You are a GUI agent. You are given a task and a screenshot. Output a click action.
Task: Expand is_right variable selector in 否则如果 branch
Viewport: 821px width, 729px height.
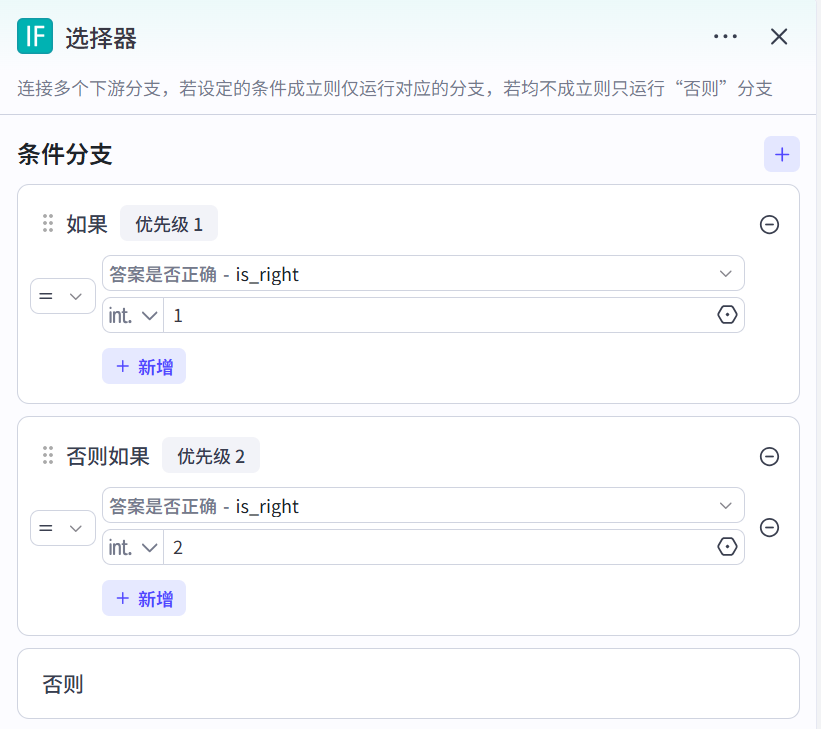coord(724,506)
